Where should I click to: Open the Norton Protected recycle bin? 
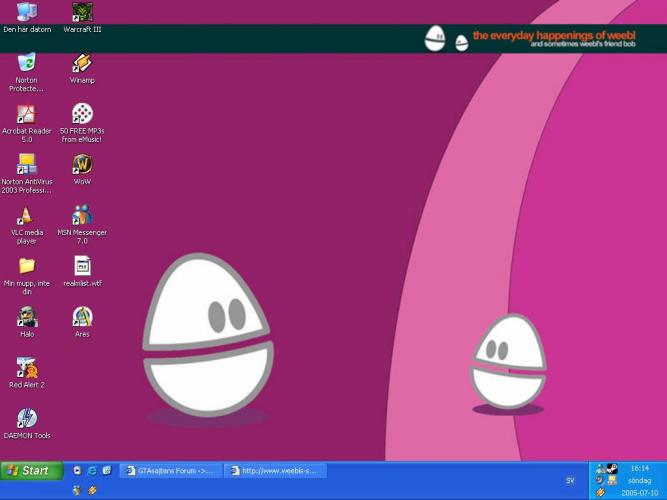click(x=27, y=63)
